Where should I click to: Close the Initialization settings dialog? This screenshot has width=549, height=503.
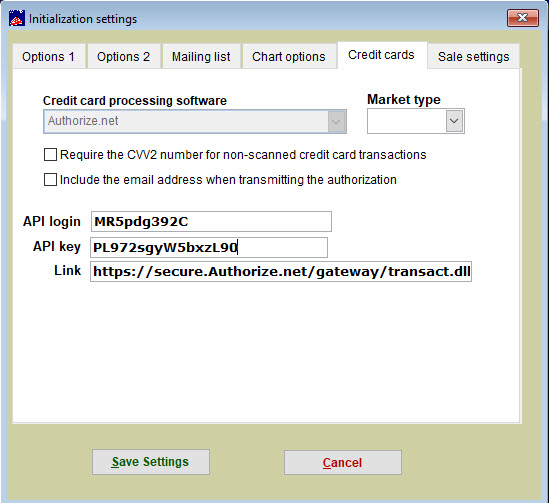click(522, 18)
